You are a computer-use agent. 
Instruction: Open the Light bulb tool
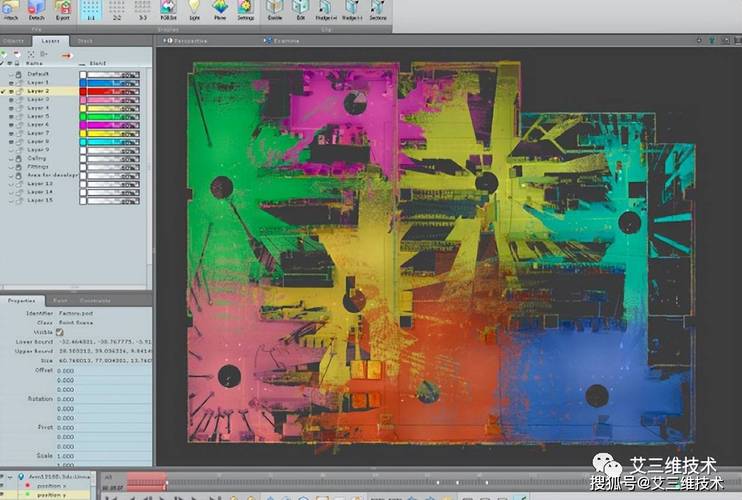(x=194, y=9)
